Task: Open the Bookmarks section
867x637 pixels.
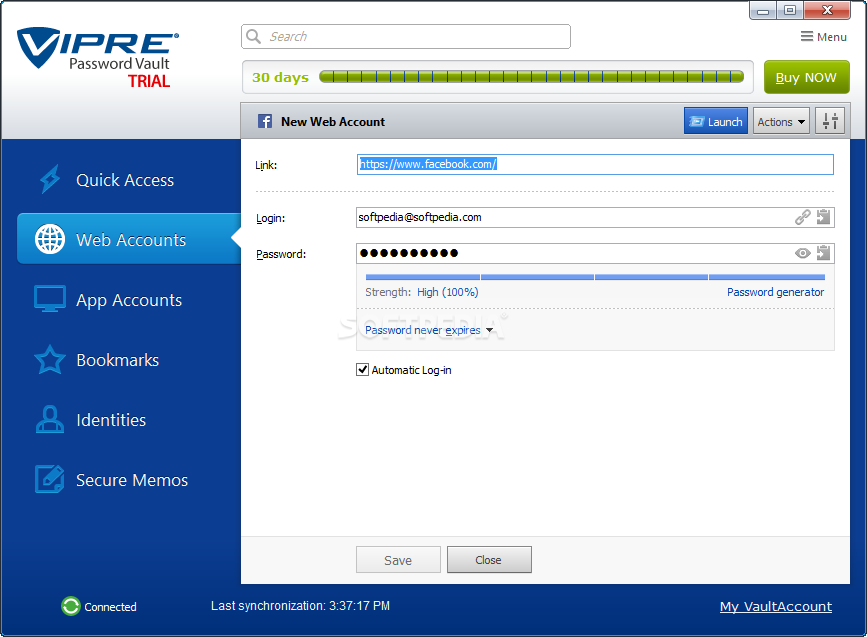Action: (117, 360)
